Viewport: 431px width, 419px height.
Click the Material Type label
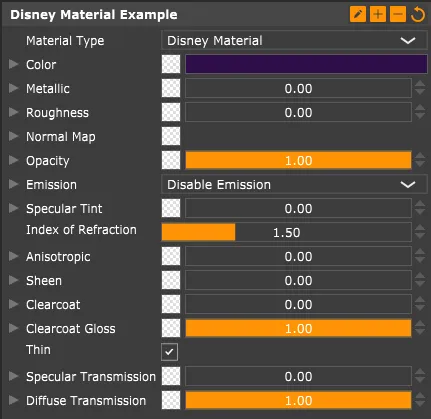point(65,41)
